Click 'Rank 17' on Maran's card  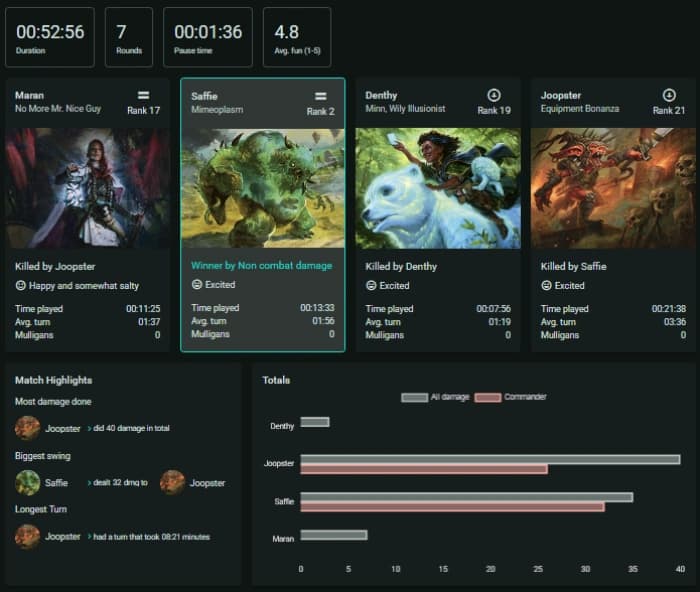pos(143,110)
